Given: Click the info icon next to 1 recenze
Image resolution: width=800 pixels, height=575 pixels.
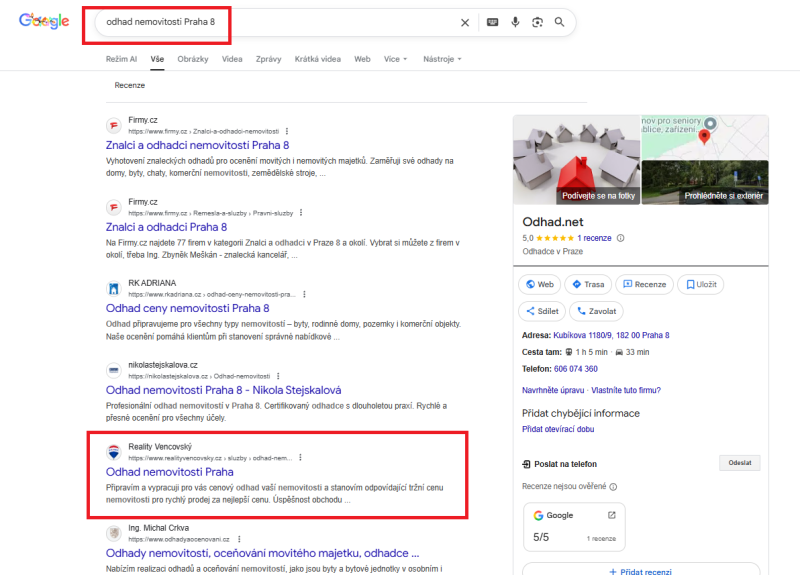Looking at the screenshot, I should pyautogui.click(x=621, y=238).
